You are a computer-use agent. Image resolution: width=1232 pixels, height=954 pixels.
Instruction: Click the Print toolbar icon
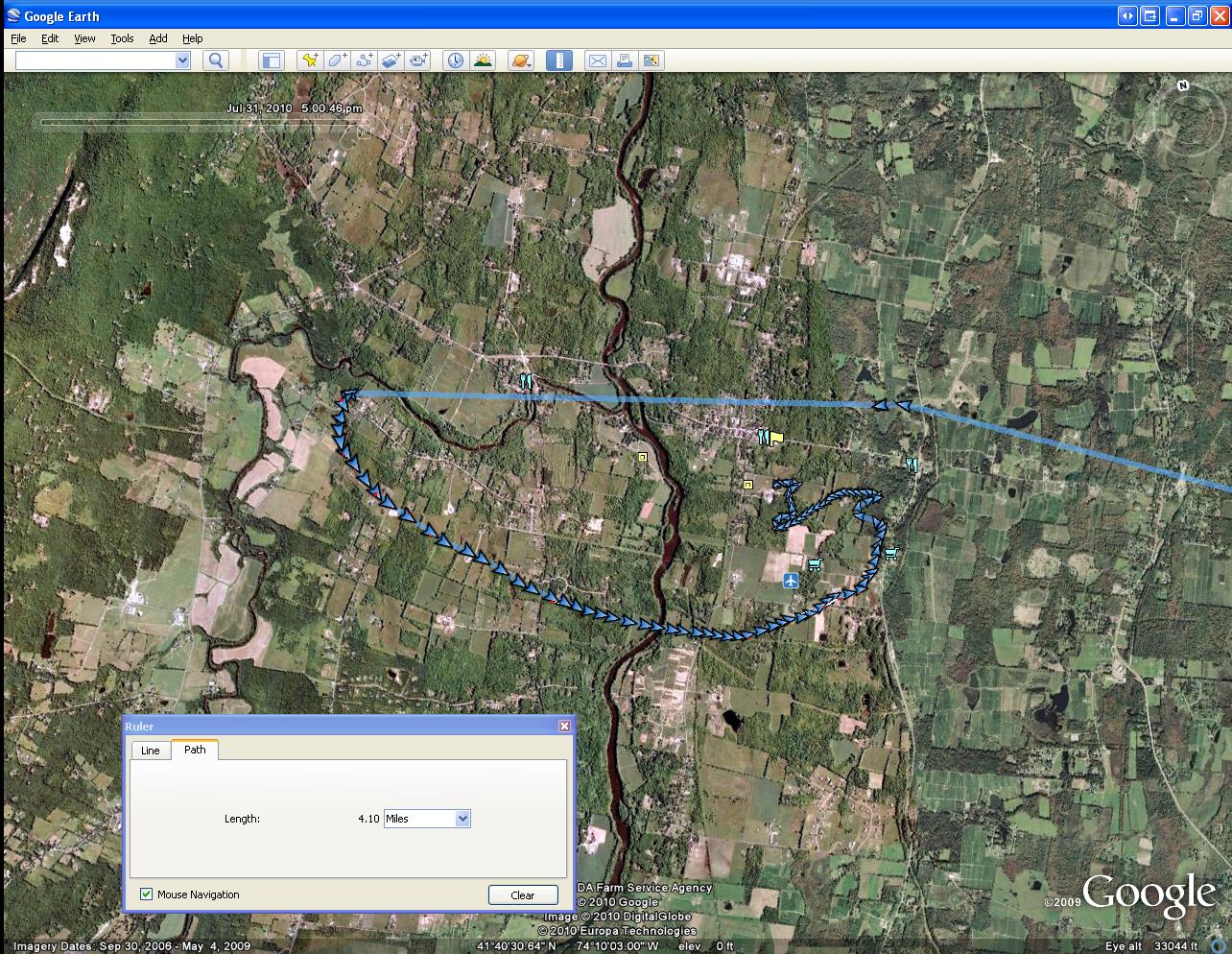(624, 60)
